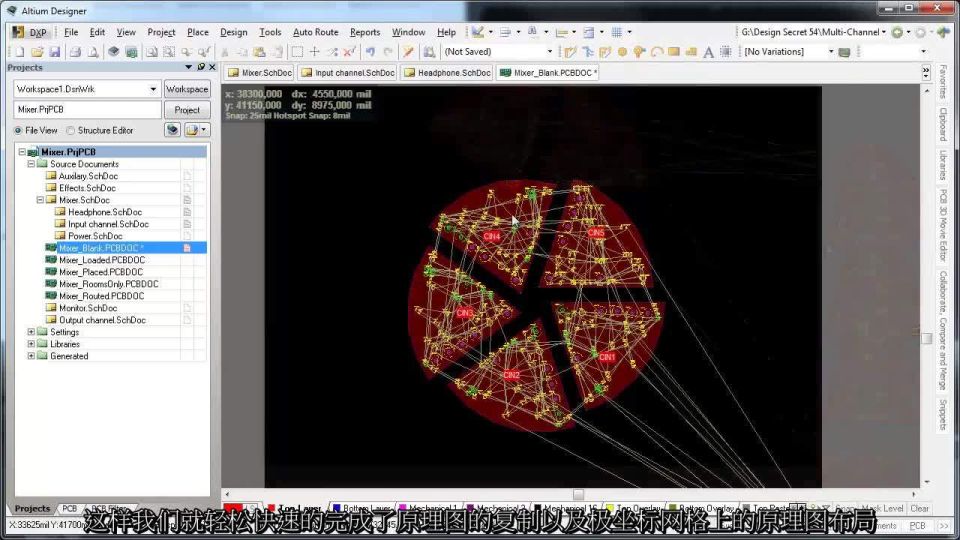Click the place arc icon
The width and height of the screenshot is (960, 540).
tap(657, 52)
